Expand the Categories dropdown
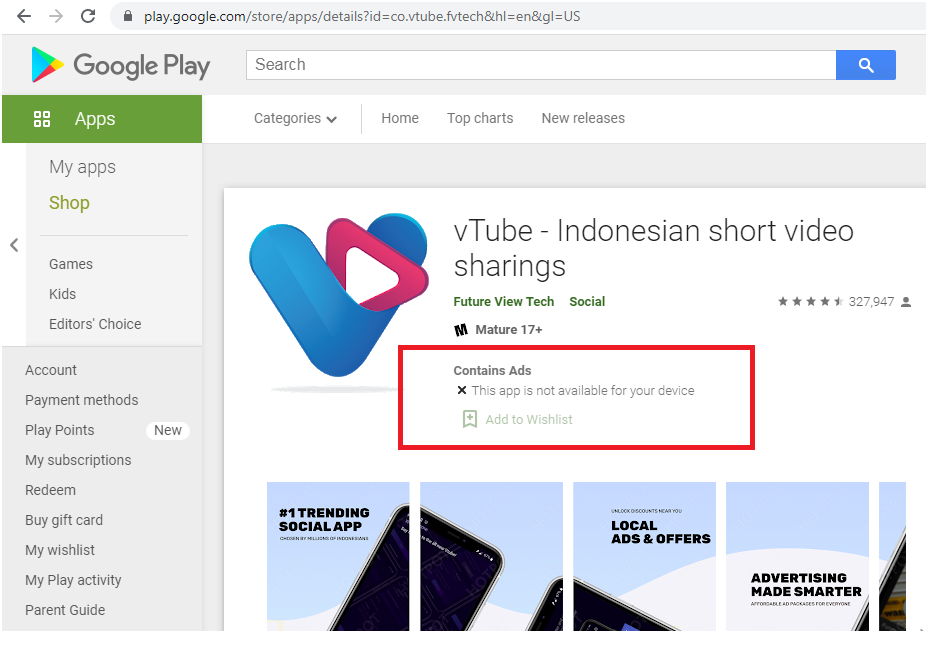 click(x=295, y=119)
